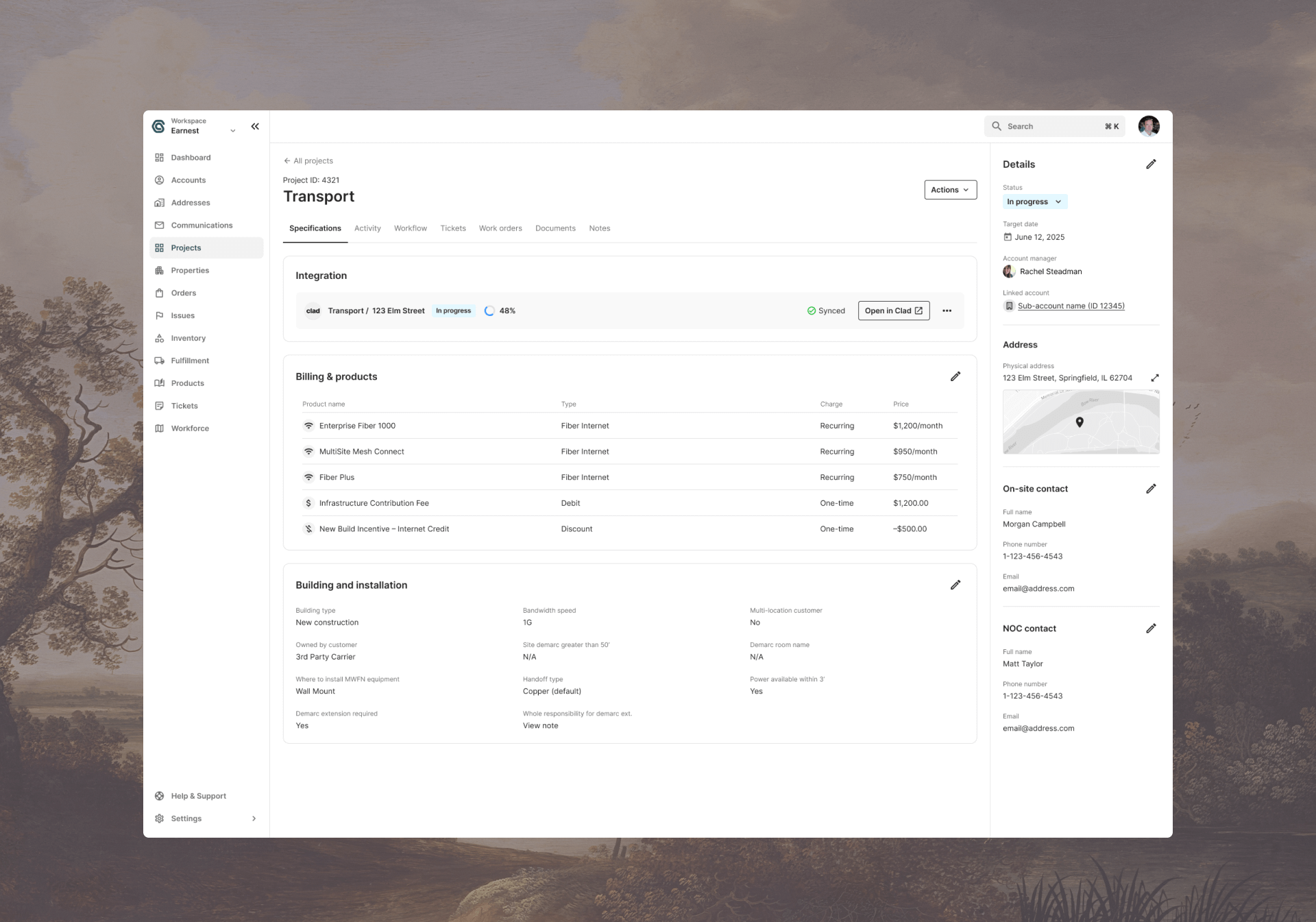
Task: Change the In progress status dropdown
Action: (1034, 202)
